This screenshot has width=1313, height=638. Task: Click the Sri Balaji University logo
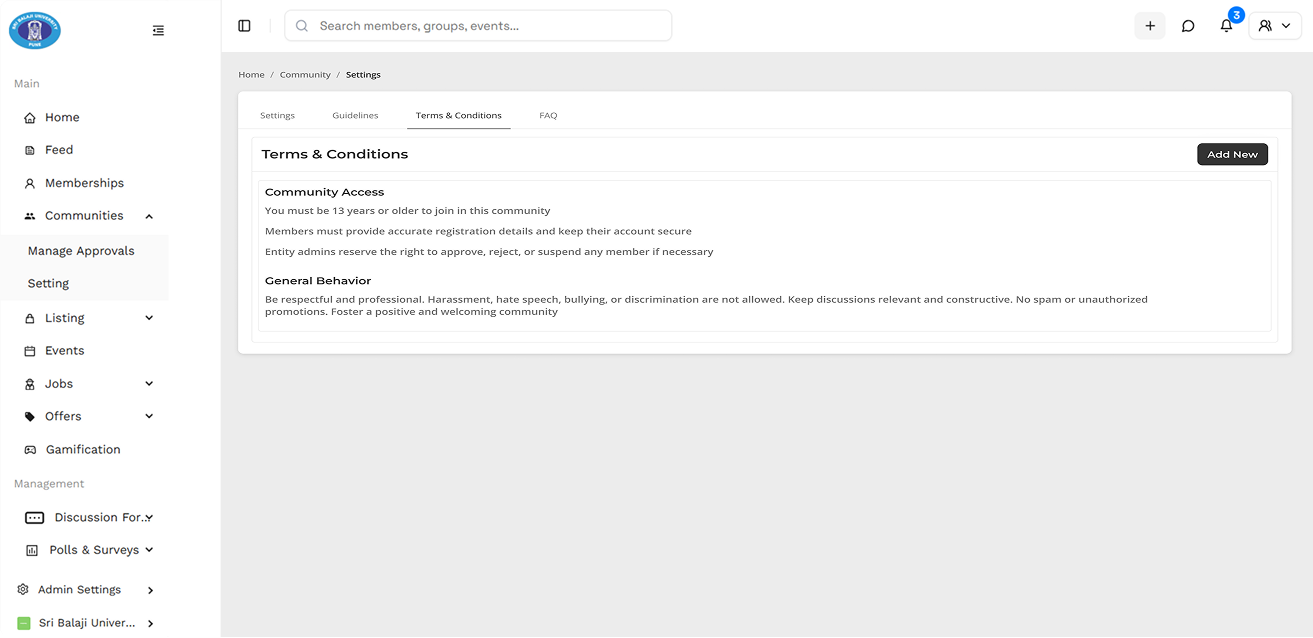coord(35,30)
